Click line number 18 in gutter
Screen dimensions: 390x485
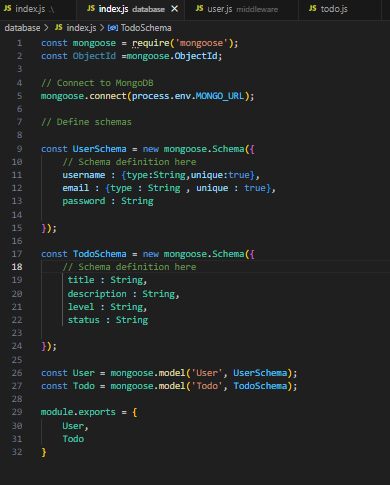(17, 267)
